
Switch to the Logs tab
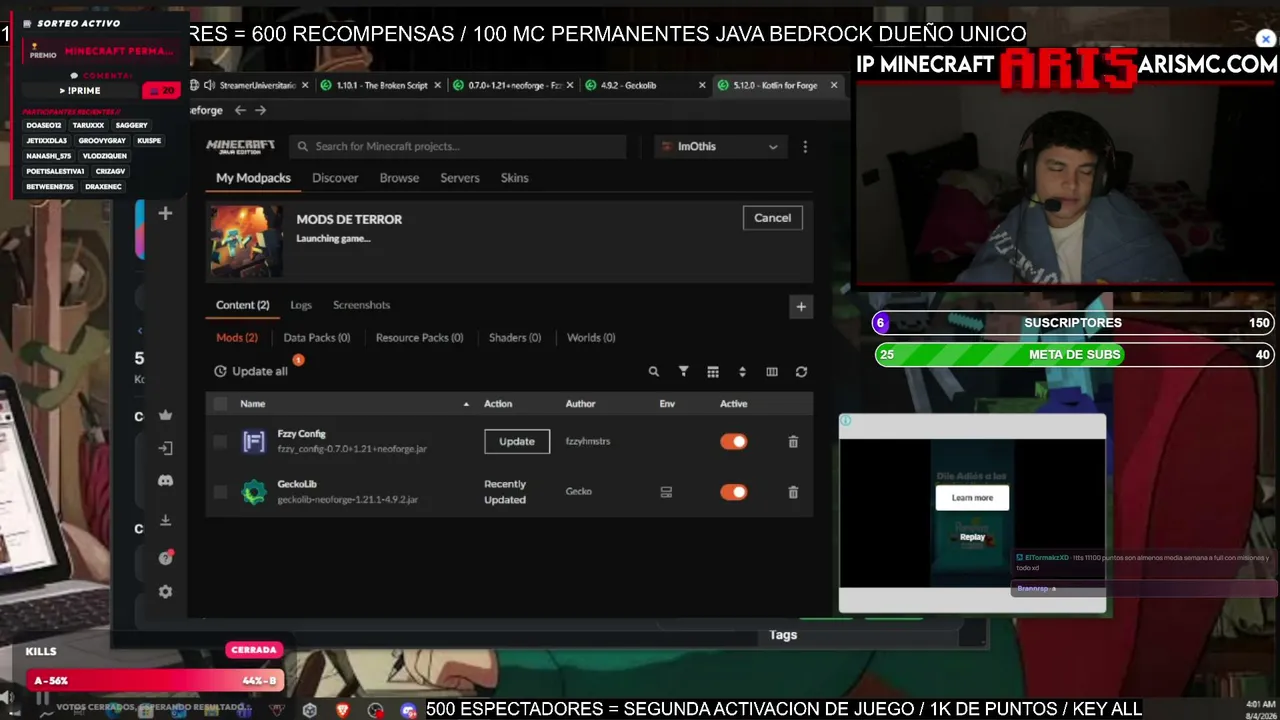tap(301, 305)
